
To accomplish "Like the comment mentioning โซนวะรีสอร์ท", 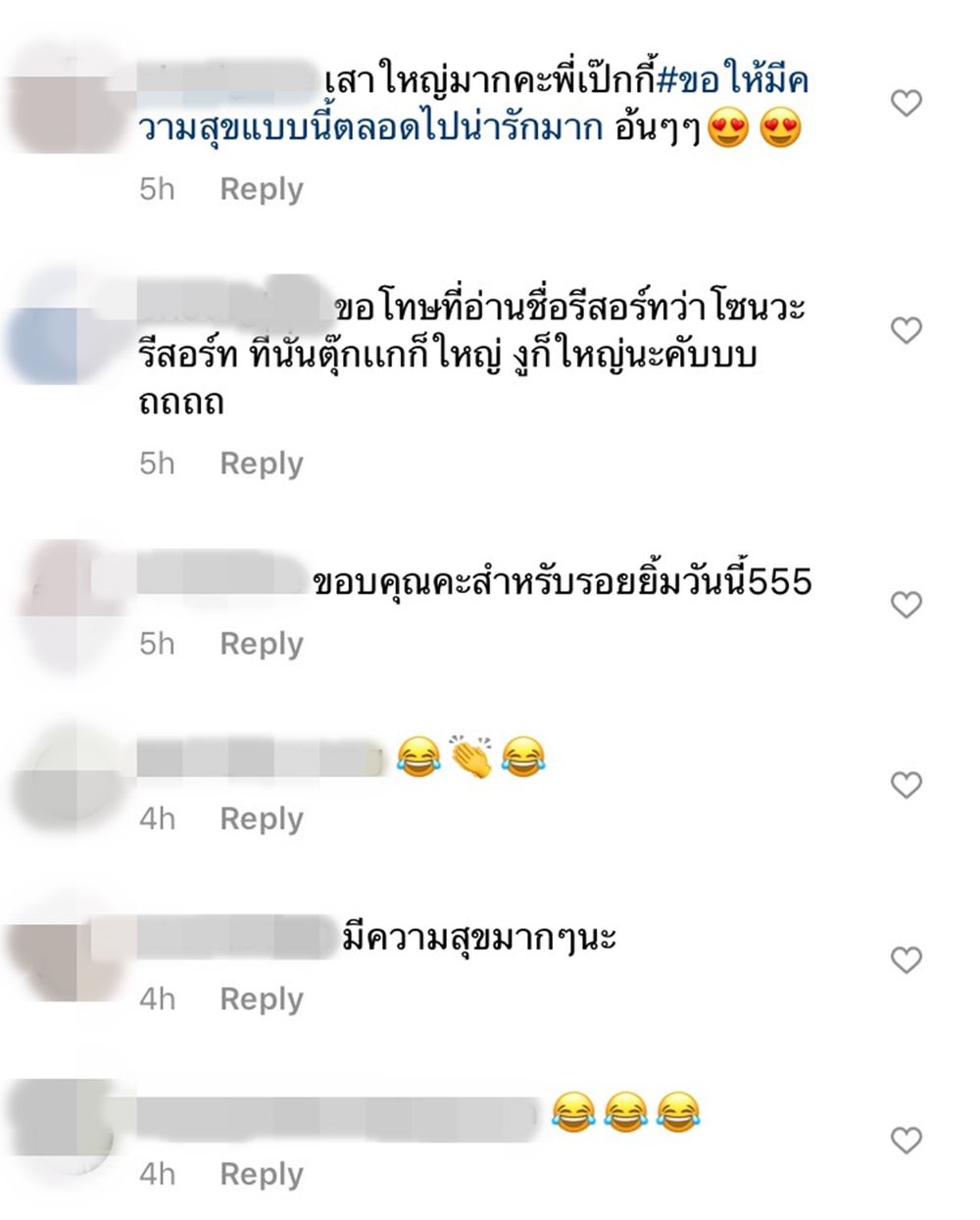I will pos(906,330).
